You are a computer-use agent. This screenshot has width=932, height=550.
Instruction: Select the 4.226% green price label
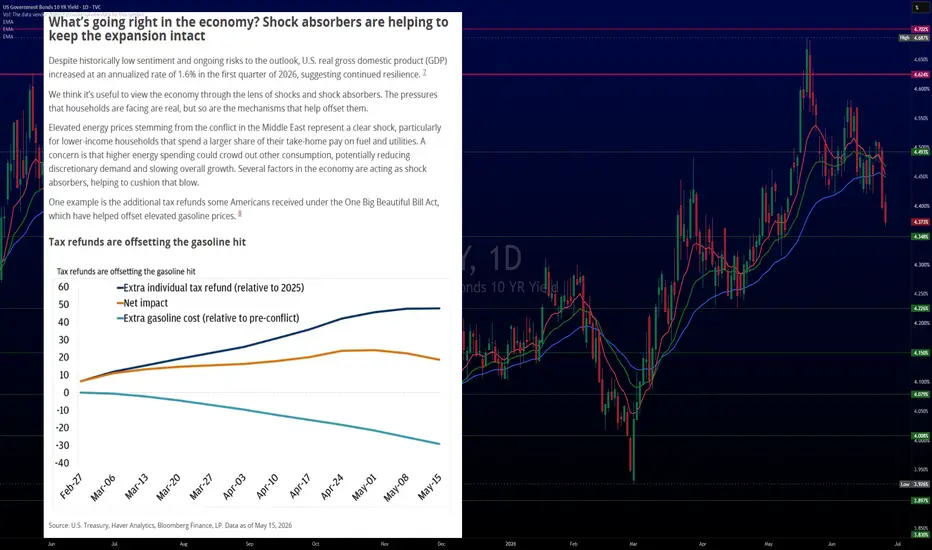pos(921,308)
